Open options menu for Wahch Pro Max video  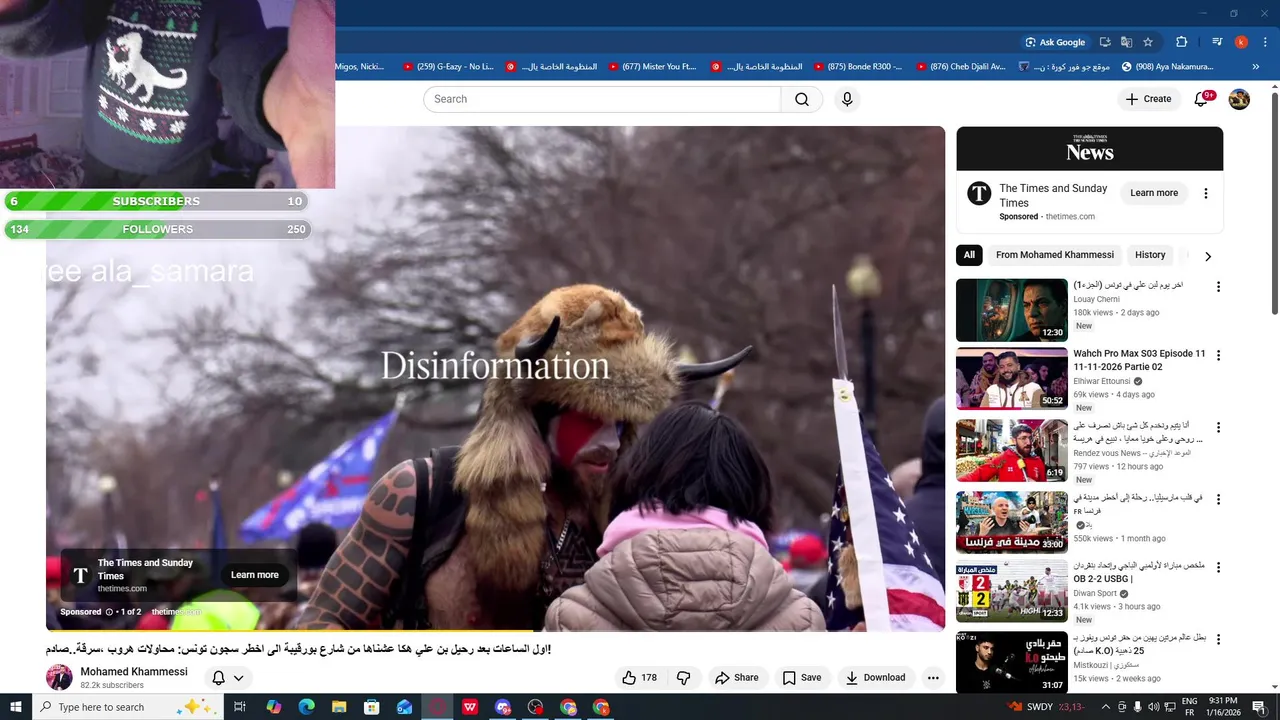[x=1218, y=355]
